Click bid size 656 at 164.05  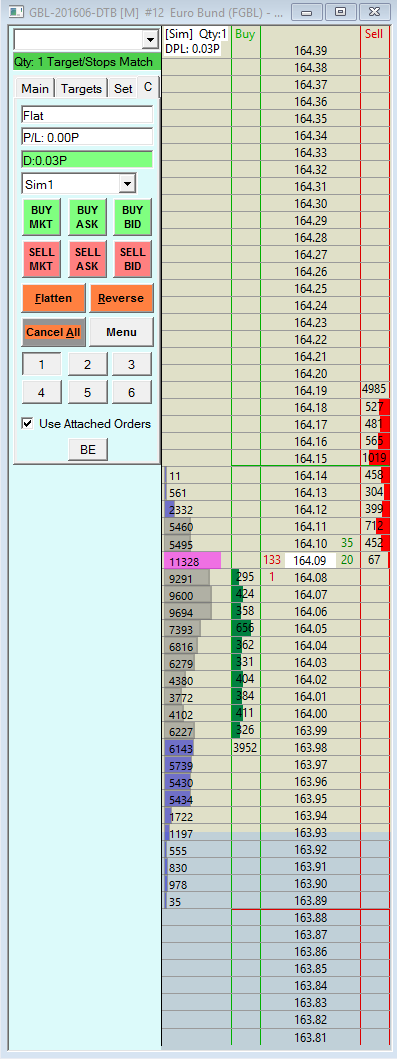click(245, 628)
